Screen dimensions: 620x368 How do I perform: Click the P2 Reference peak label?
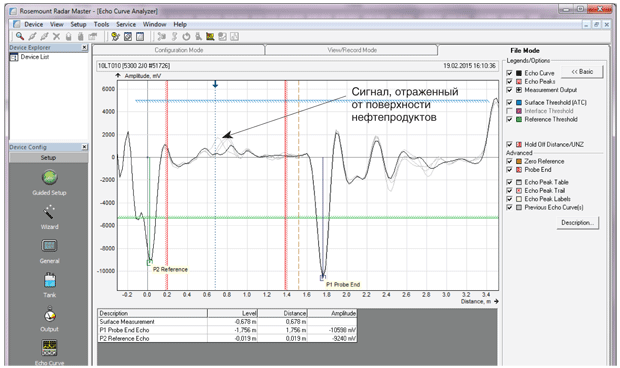pos(170,270)
